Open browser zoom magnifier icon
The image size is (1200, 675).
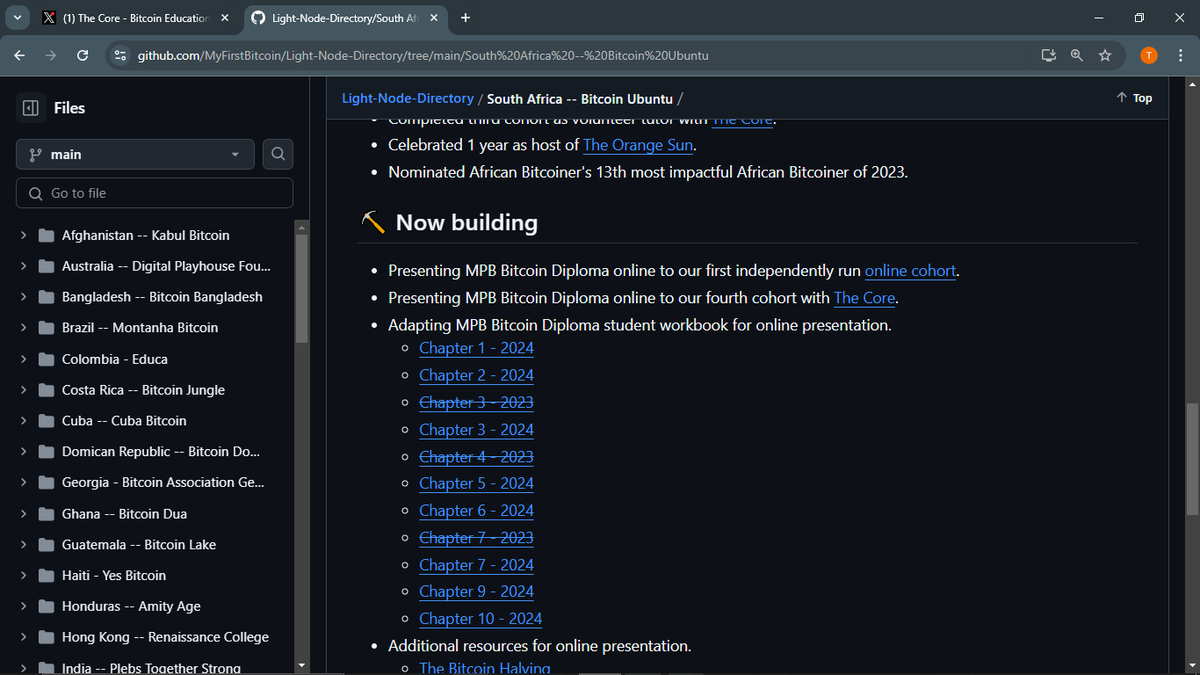[1077, 55]
